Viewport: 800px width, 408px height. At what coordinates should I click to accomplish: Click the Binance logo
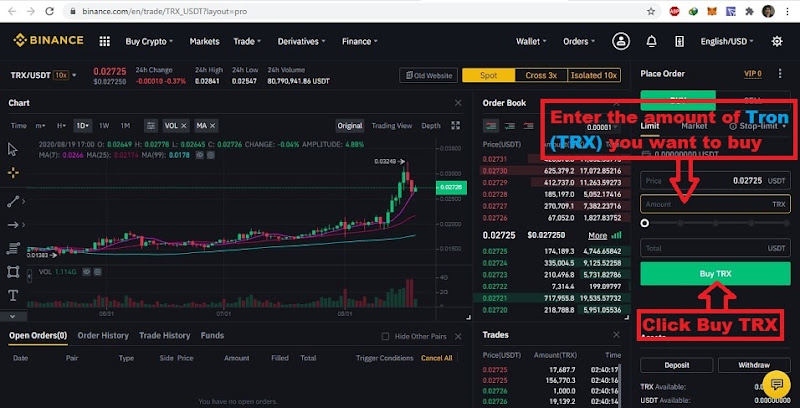(48, 40)
